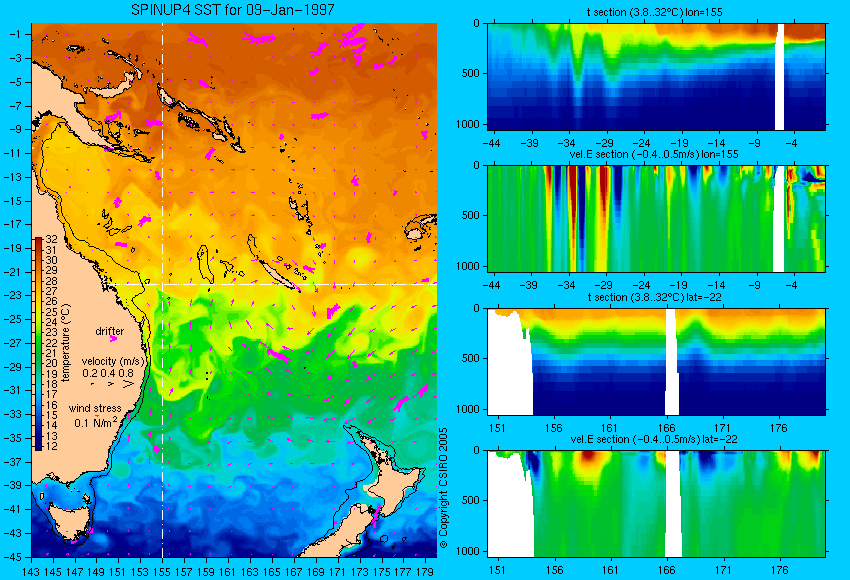Click the 'velocity (m/s)' legend label
This screenshot has height=580, width=850.
(113, 361)
